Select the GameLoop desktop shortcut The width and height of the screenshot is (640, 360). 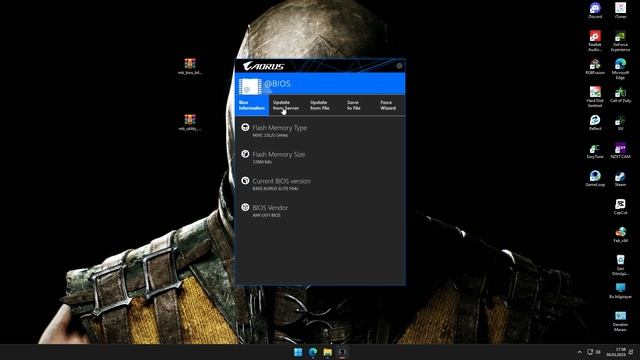(x=595, y=178)
